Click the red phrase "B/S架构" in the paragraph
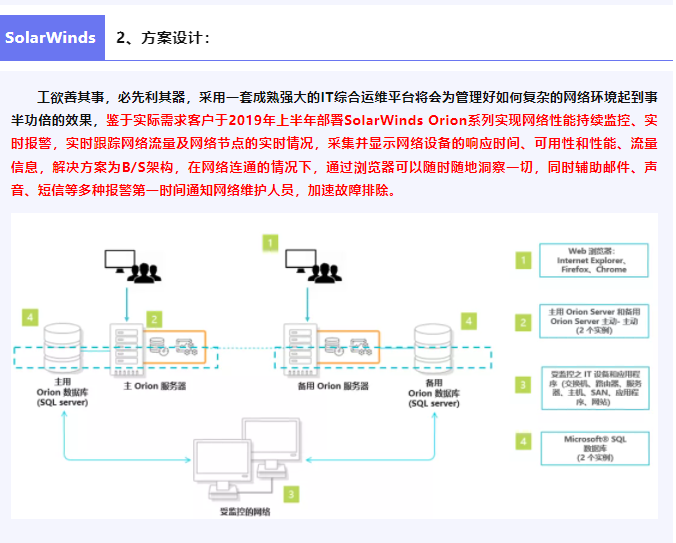Screen dimensions: 676x543 click(147, 167)
